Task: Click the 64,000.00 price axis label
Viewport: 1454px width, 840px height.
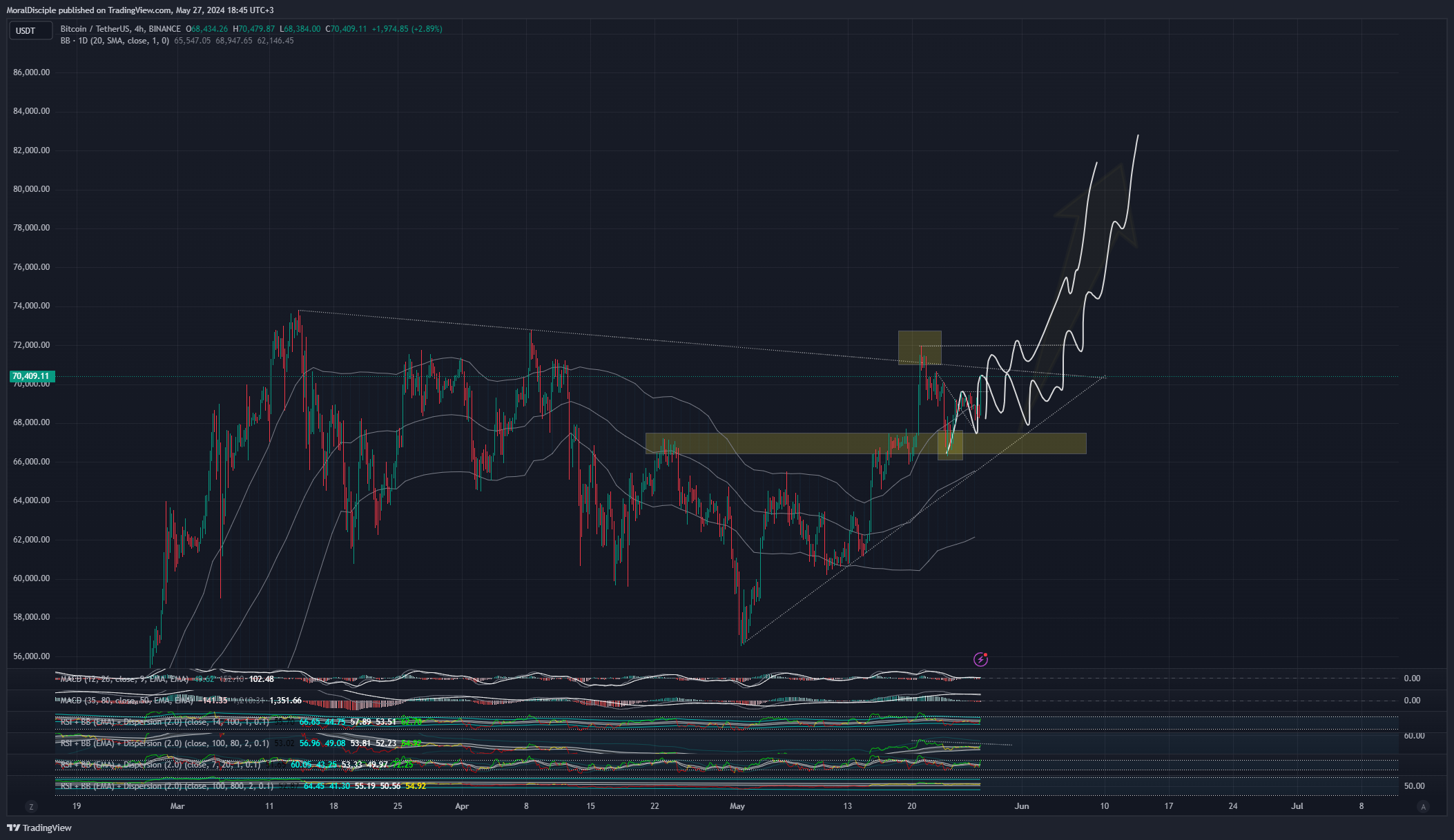Action: 32,500
